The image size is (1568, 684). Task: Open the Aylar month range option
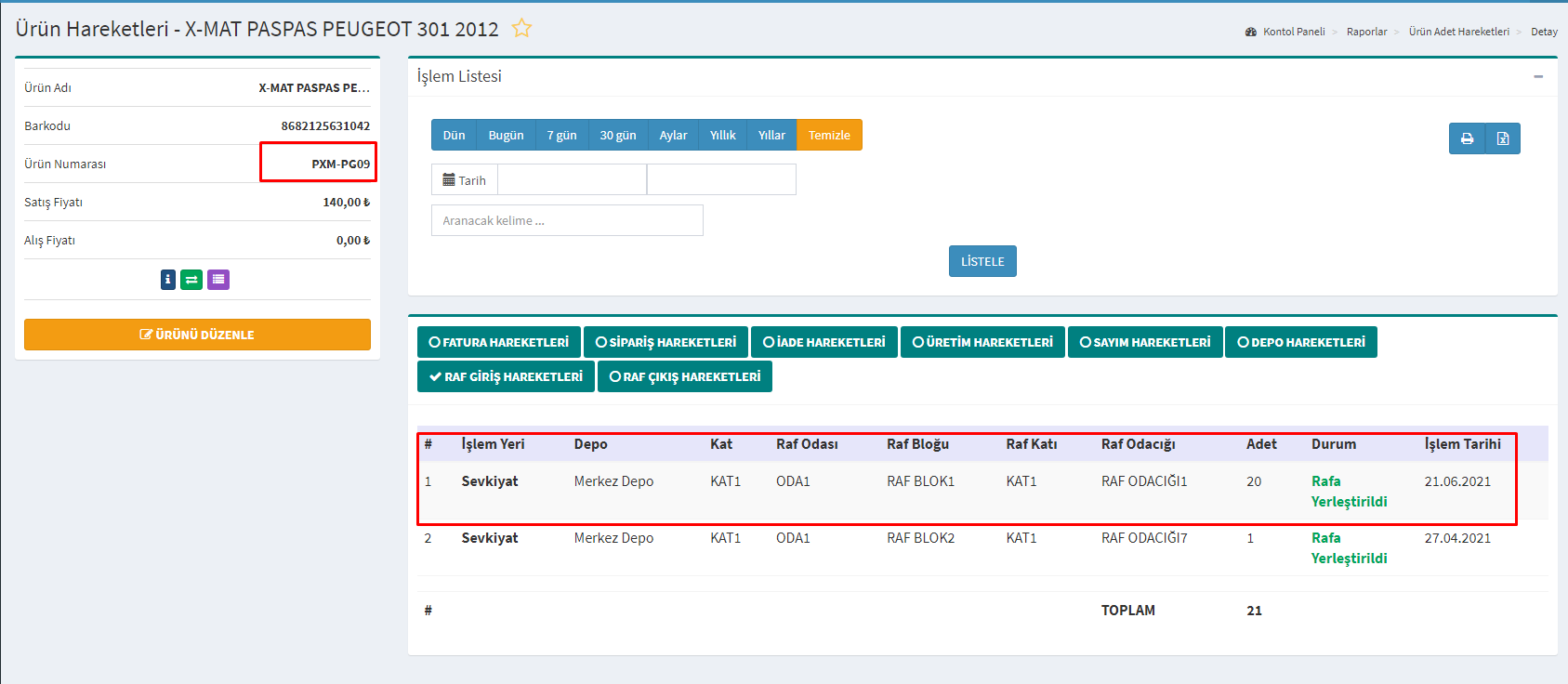click(673, 135)
